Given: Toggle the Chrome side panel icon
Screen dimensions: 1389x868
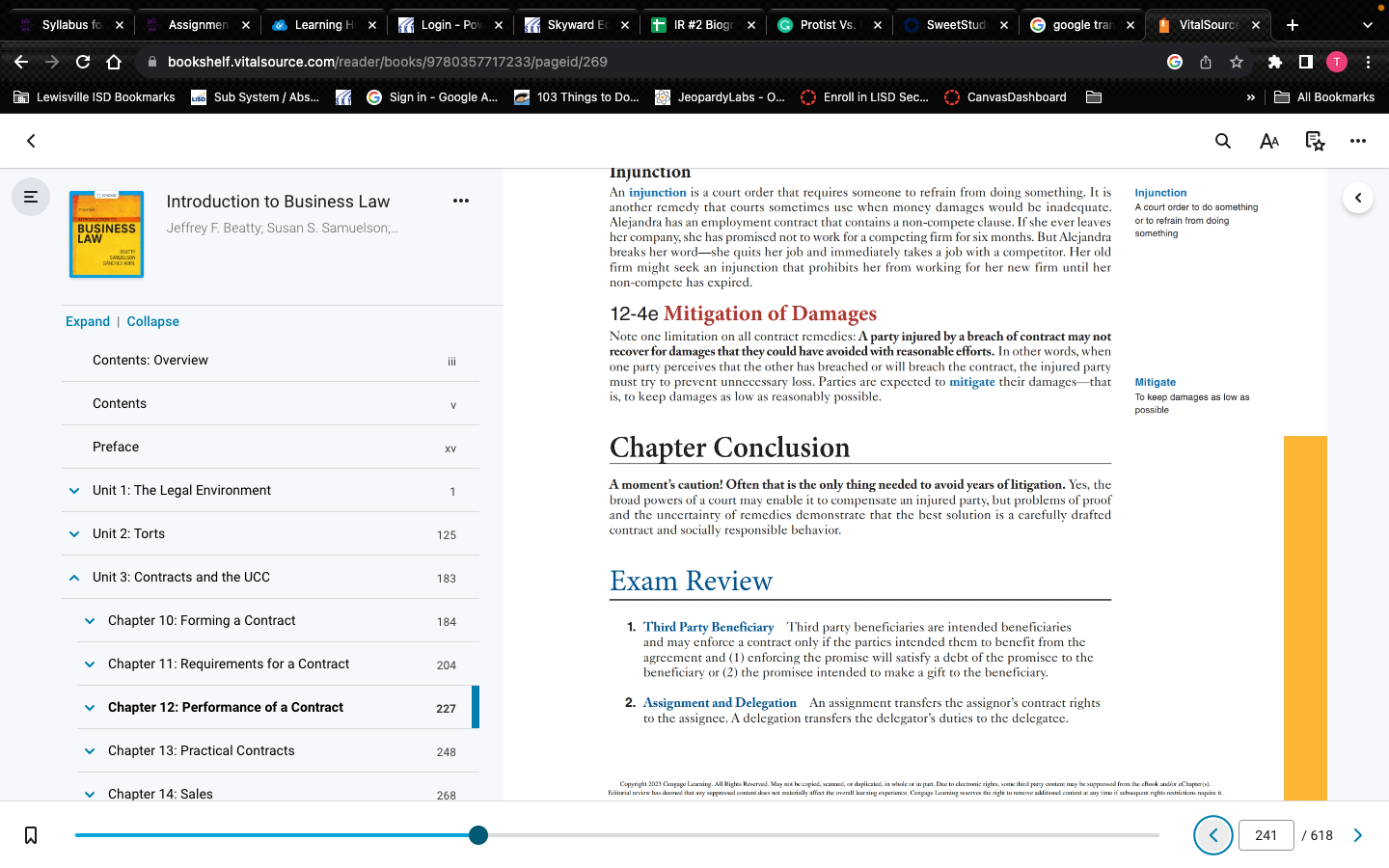Looking at the screenshot, I should pyautogui.click(x=1306, y=62).
